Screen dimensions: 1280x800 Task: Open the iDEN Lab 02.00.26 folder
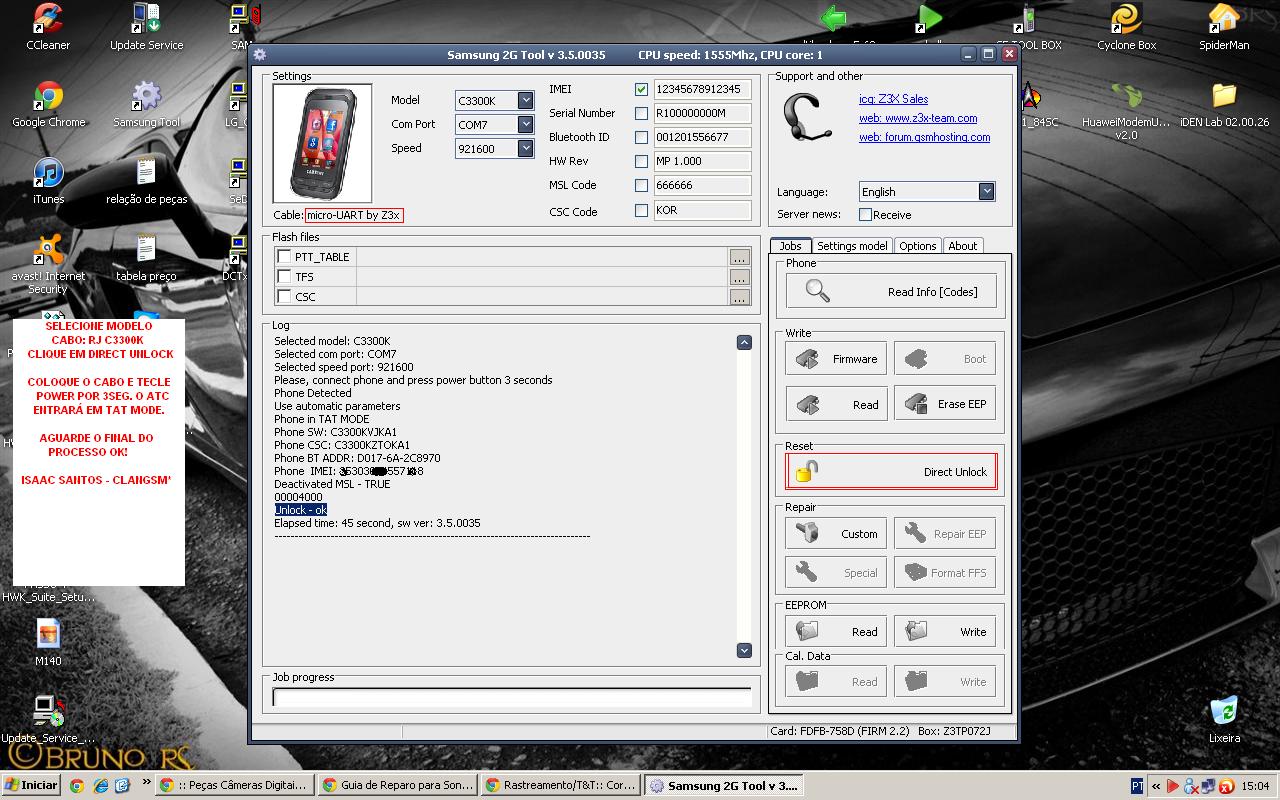click(1224, 103)
